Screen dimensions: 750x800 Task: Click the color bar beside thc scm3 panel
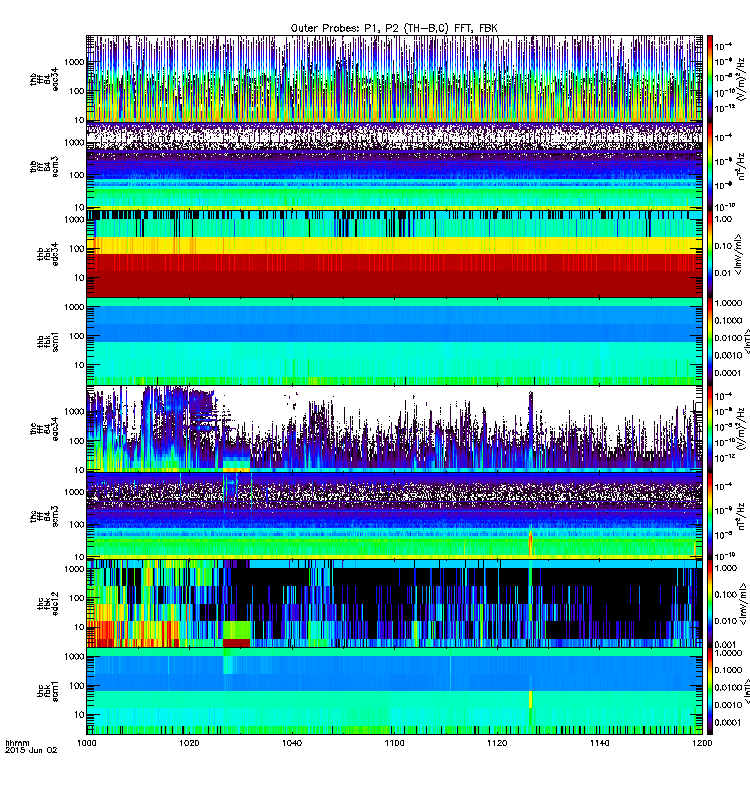pyautogui.click(x=709, y=516)
